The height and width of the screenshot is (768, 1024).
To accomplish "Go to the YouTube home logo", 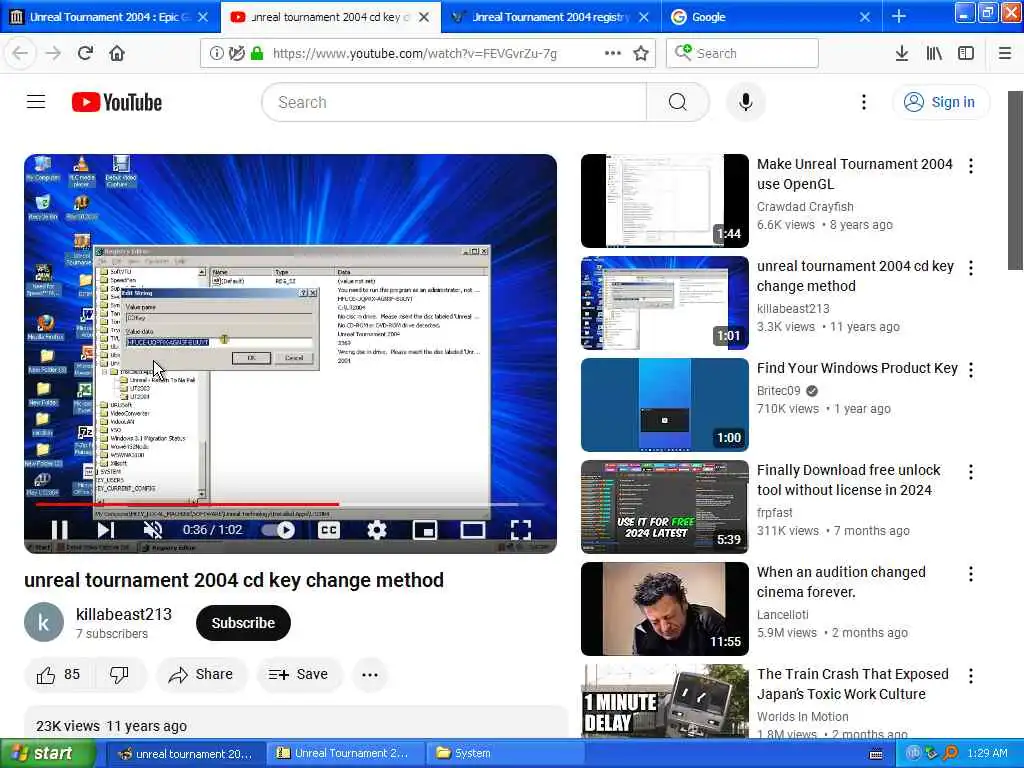I will click(117, 102).
